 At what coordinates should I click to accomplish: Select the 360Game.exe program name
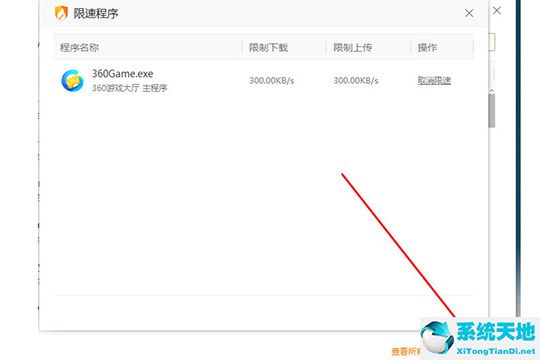(123, 74)
